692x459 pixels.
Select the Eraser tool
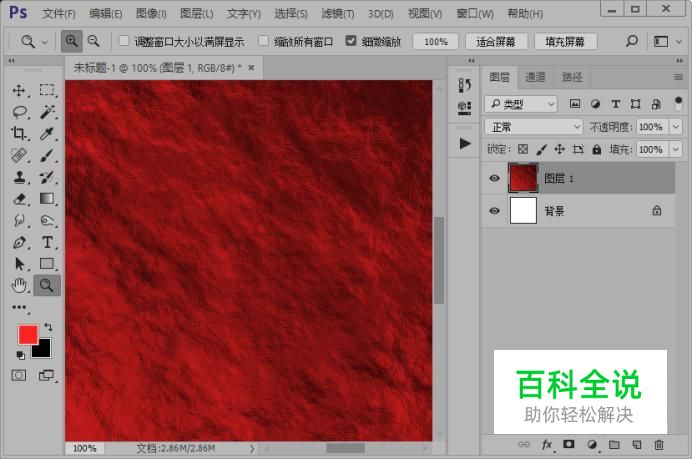[19, 199]
